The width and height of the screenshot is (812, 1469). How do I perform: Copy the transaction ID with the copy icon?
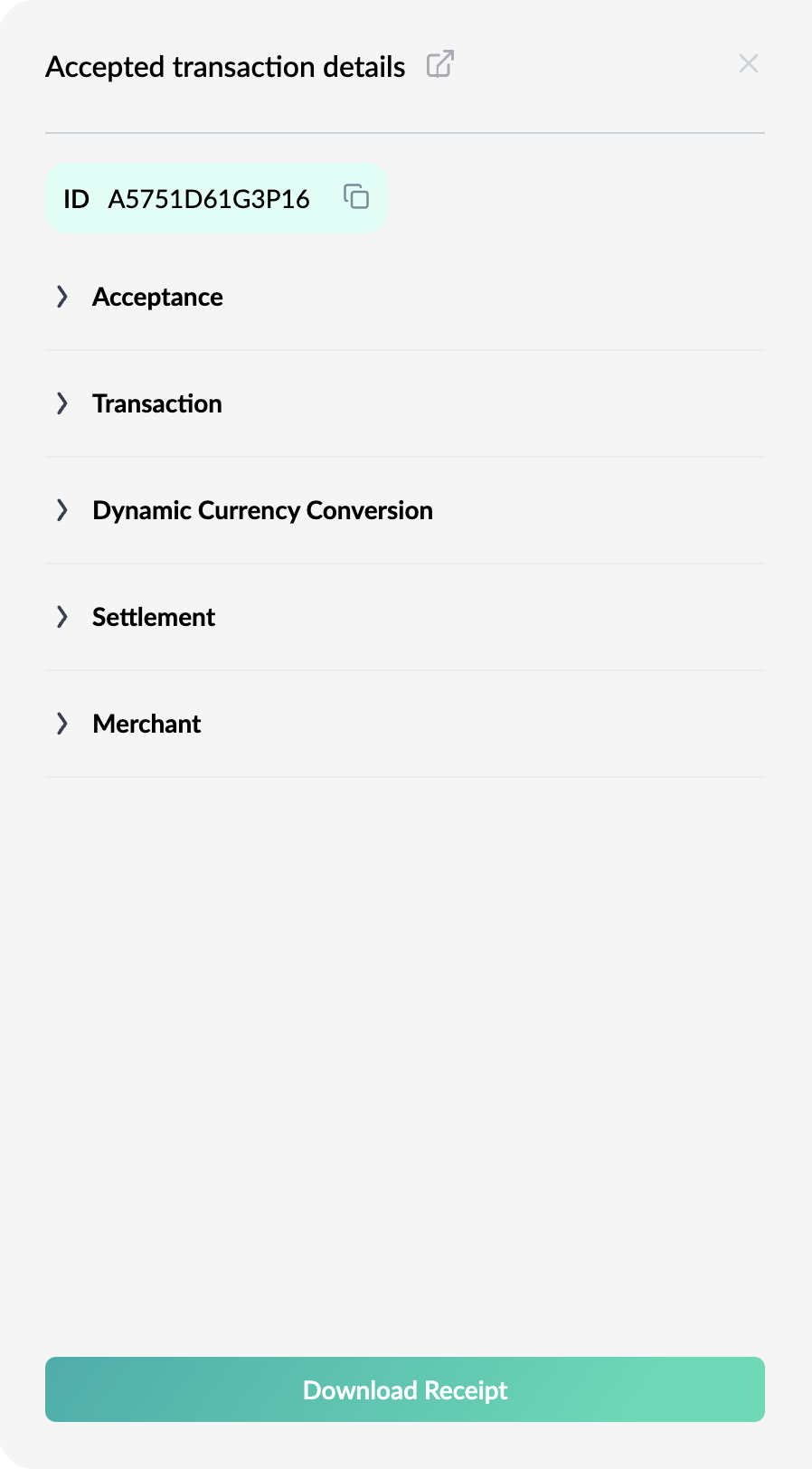[356, 196]
